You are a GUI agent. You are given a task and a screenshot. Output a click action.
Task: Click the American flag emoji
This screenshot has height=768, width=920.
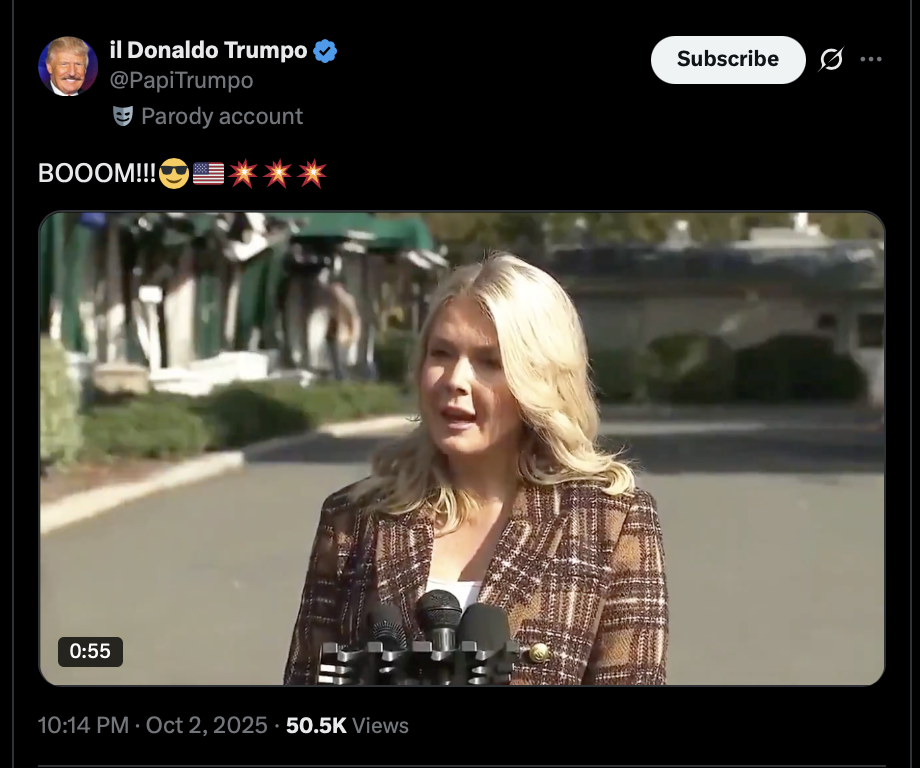208,173
